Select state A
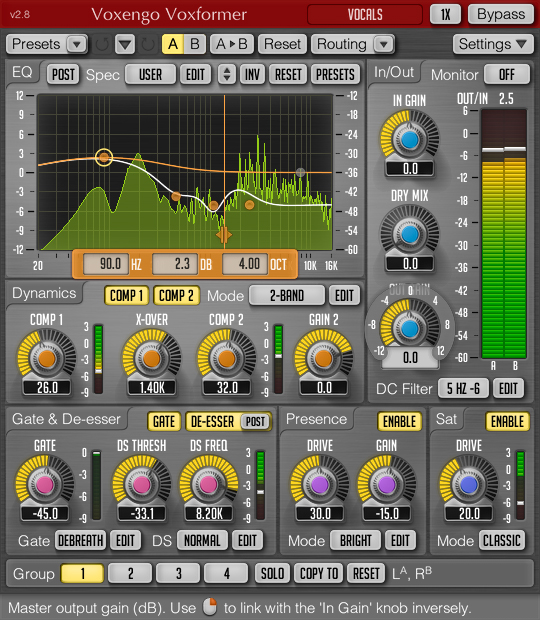Screen dimensions: 540x620 173,44
